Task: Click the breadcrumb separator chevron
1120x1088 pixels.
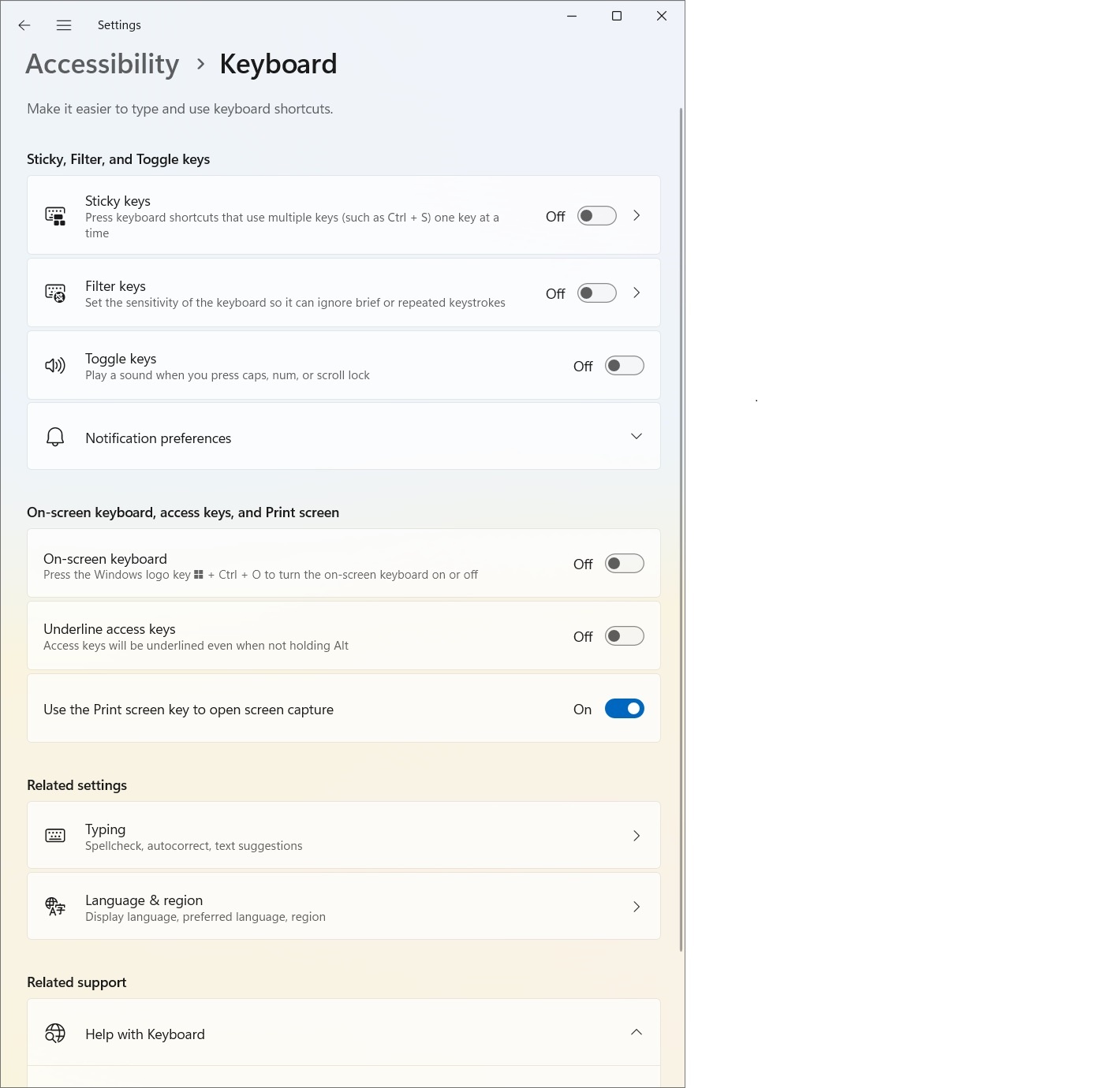Action: (x=200, y=64)
